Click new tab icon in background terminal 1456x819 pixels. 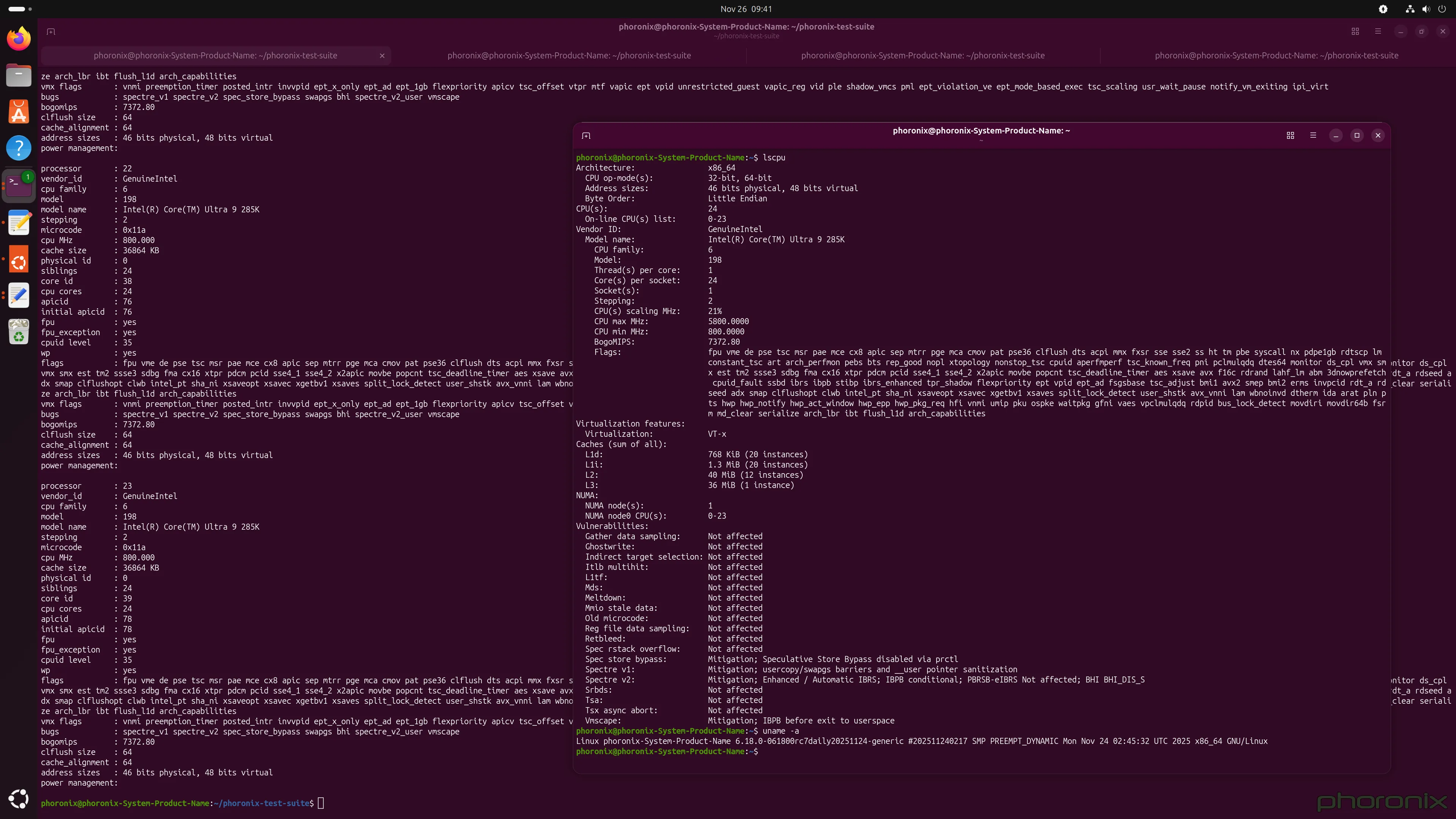[51, 31]
